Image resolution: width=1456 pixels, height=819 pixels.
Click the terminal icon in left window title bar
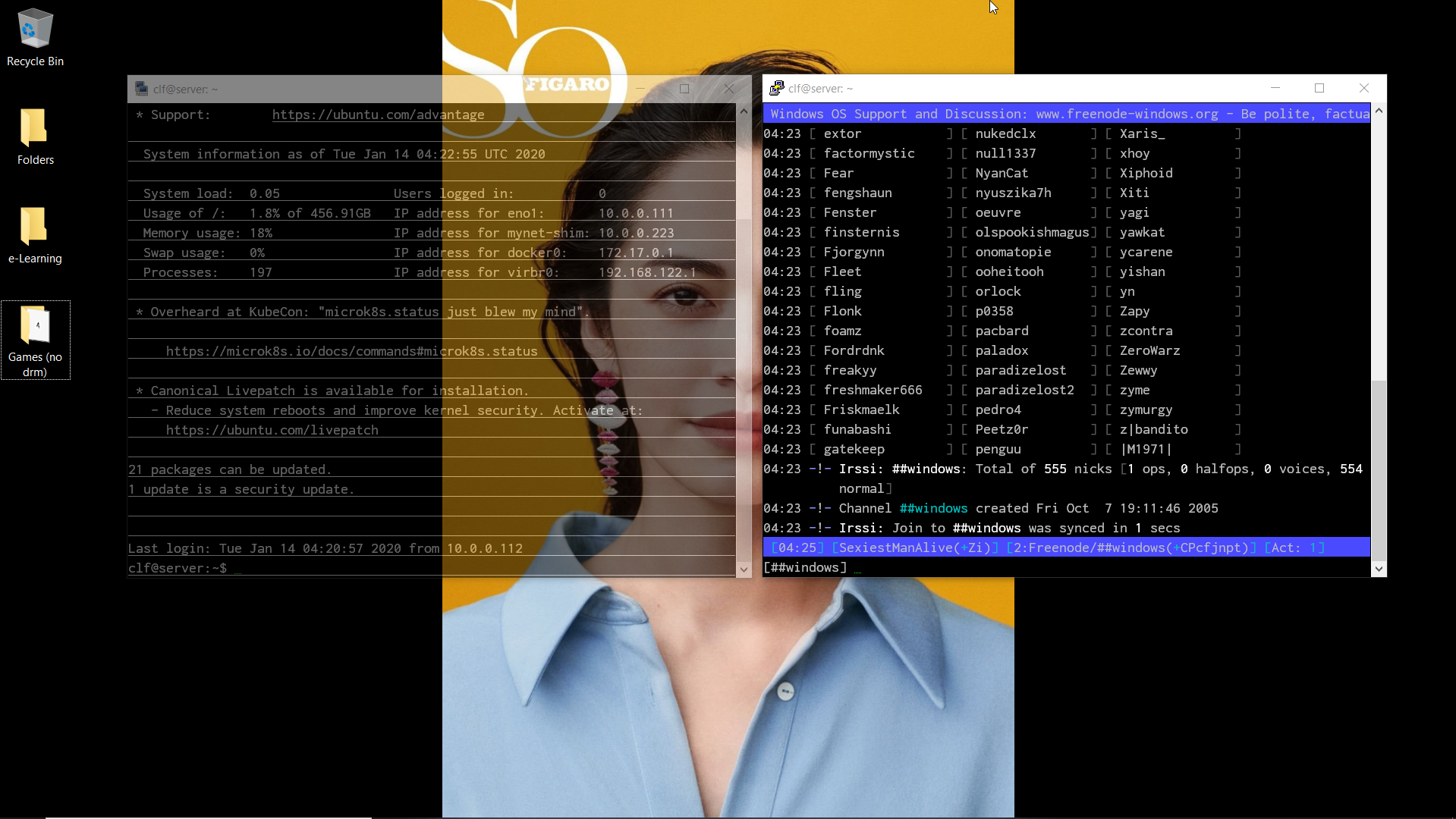coord(141,89)
